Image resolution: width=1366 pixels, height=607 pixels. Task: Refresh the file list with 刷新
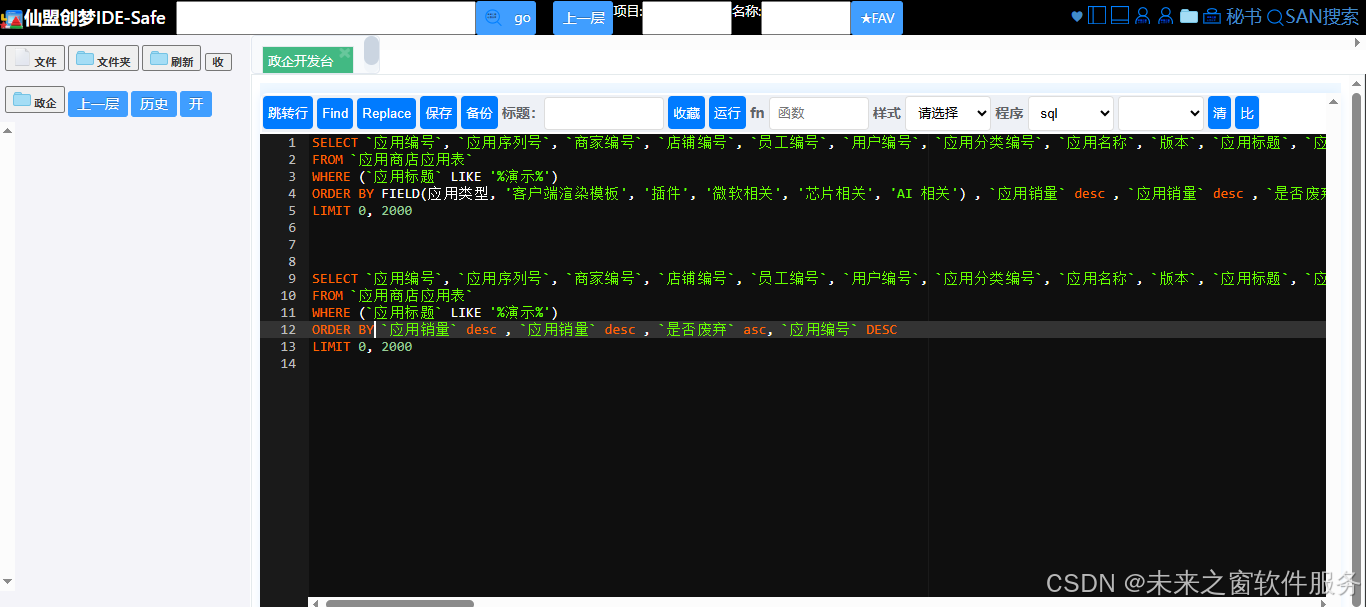pos(171,59)
